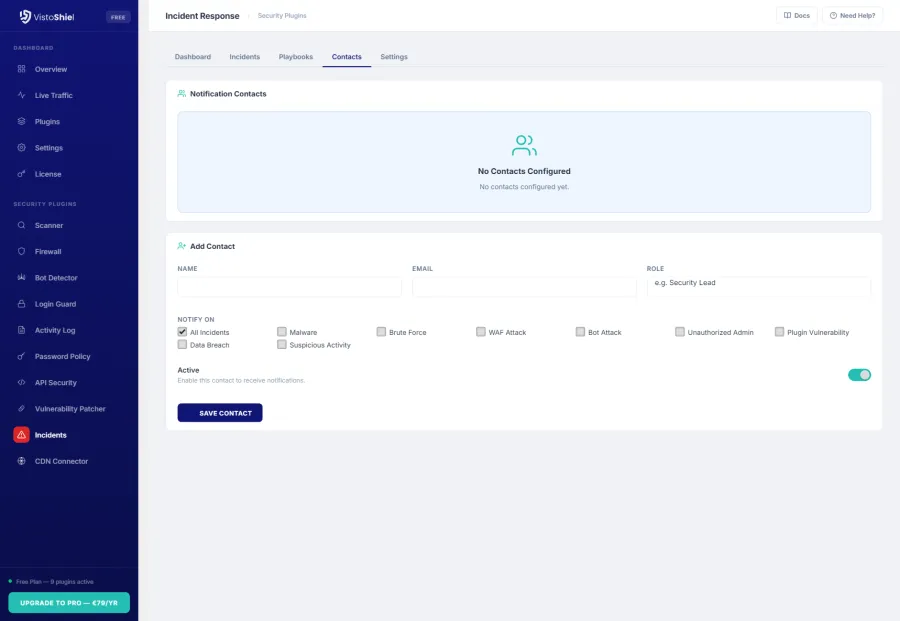The height and width of the screenshot is (621, 900).
Task: Open the Docs page
Action: pos(796,16)
